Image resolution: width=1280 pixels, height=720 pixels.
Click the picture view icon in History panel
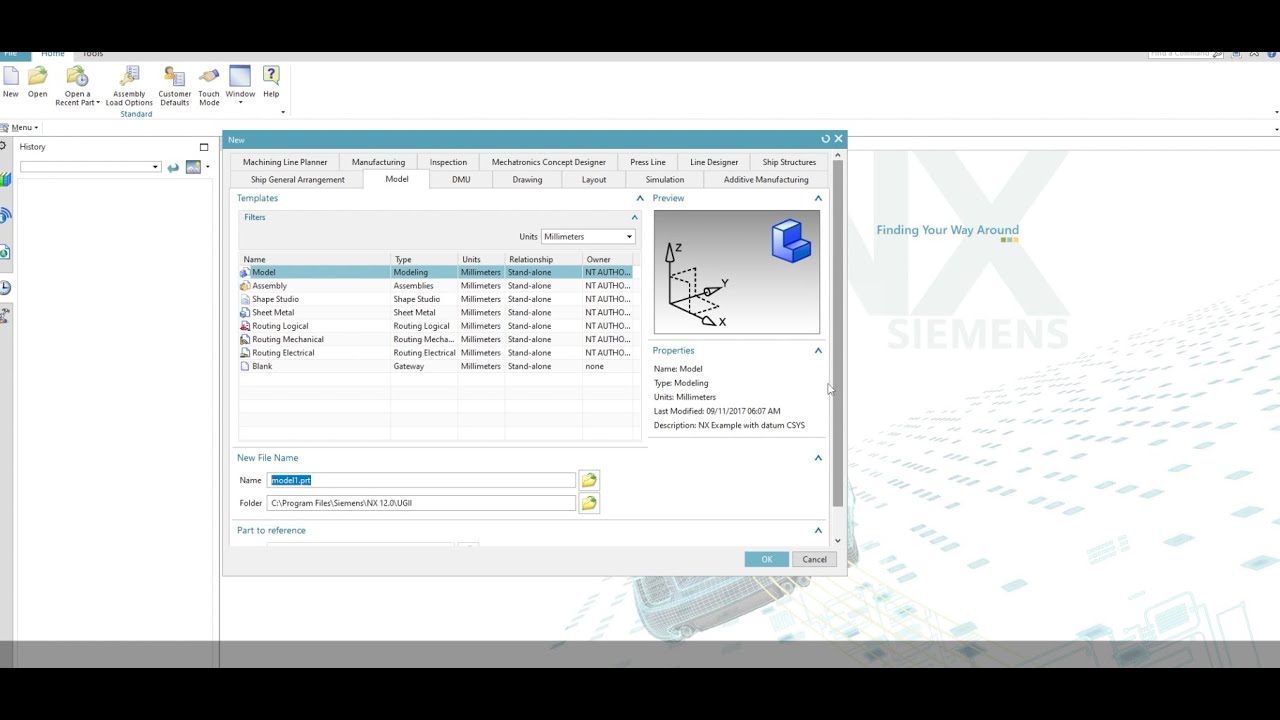194,167
